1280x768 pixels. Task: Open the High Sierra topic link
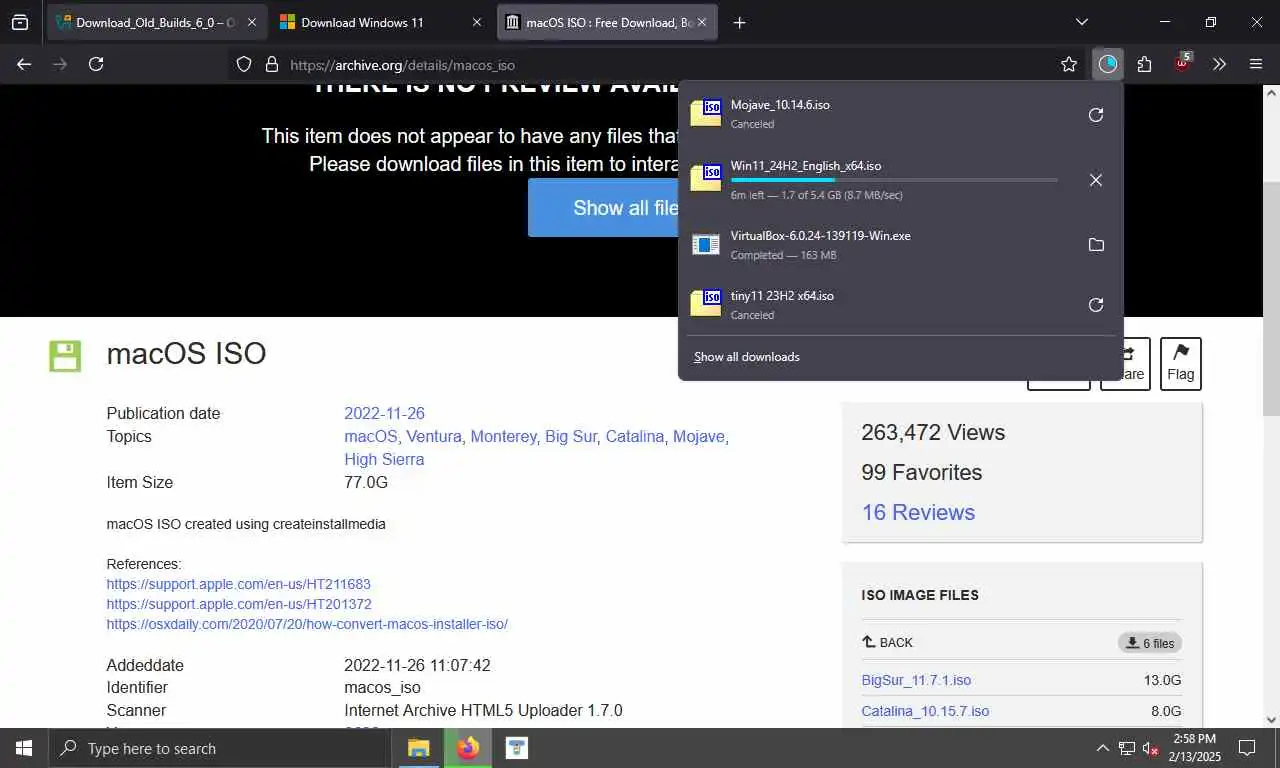coord(384,459)
